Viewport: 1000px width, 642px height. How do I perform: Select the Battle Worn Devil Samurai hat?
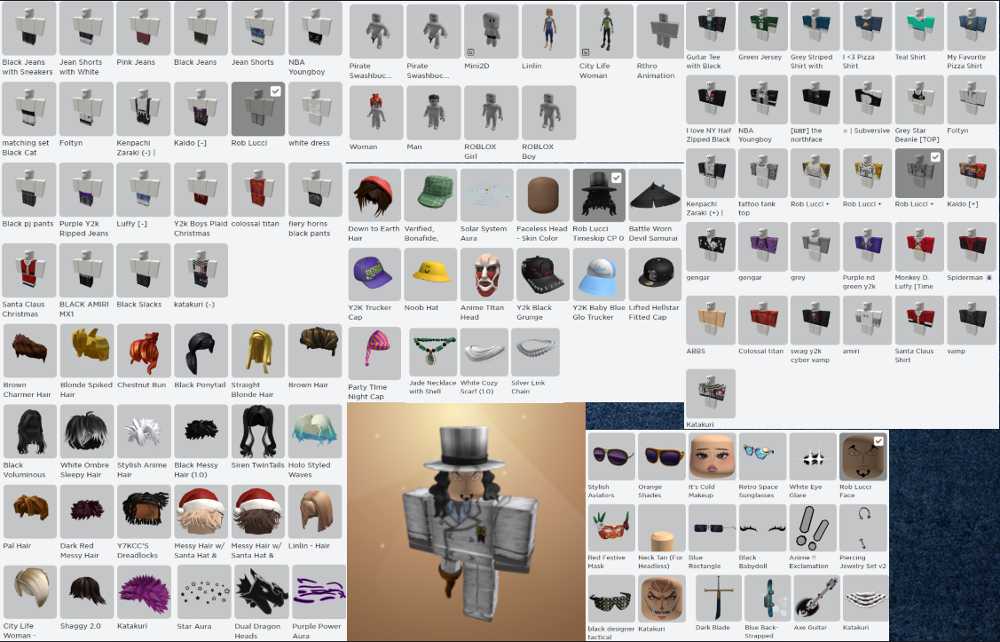[655, 195]
